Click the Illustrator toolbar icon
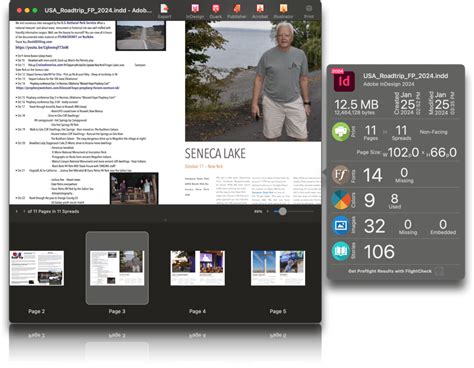 click(x=283, y=11)
